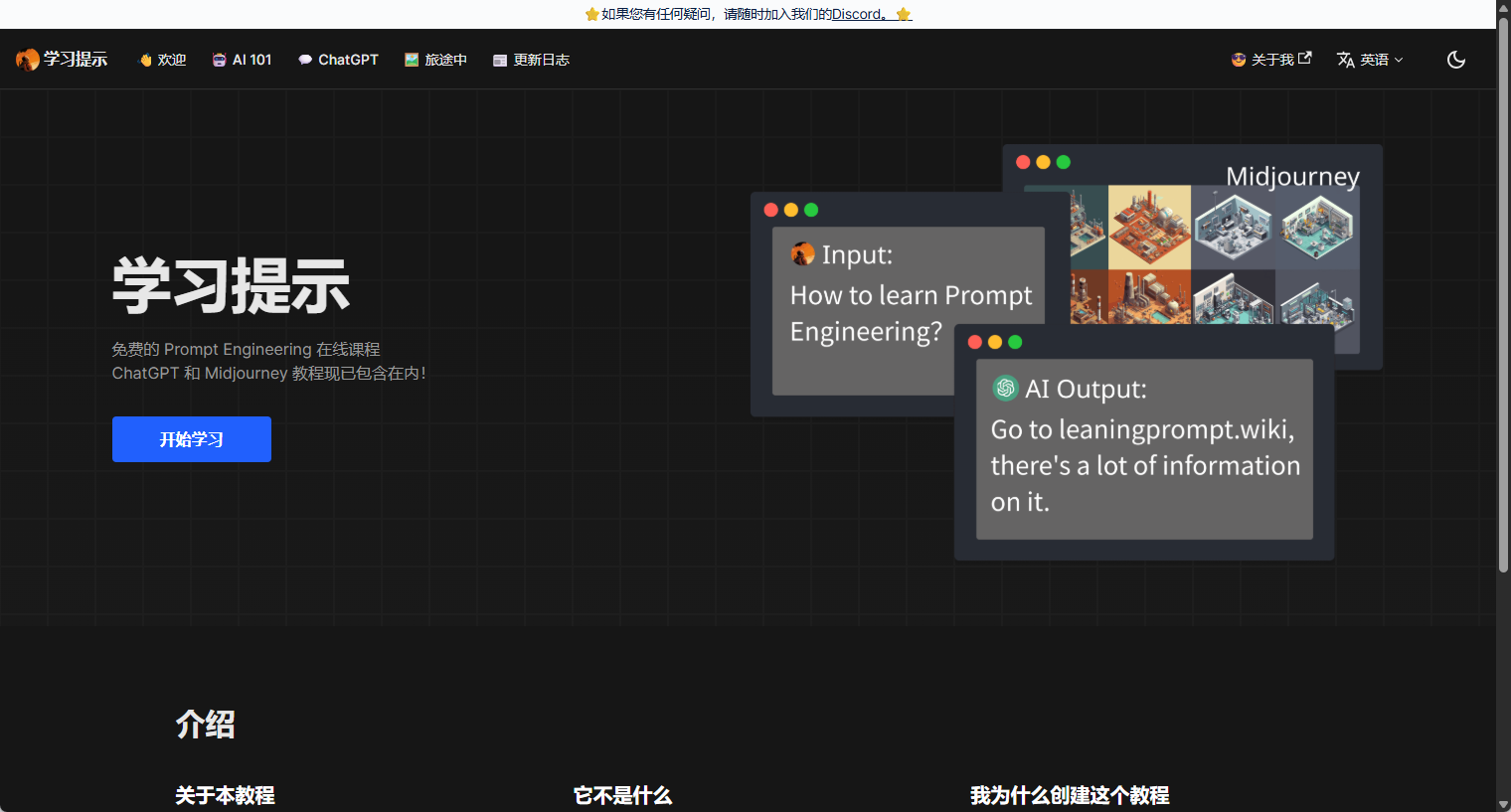Click the red dot on Midjourney window
This screenshot has width=1511, height=812.
[1023, 162]
